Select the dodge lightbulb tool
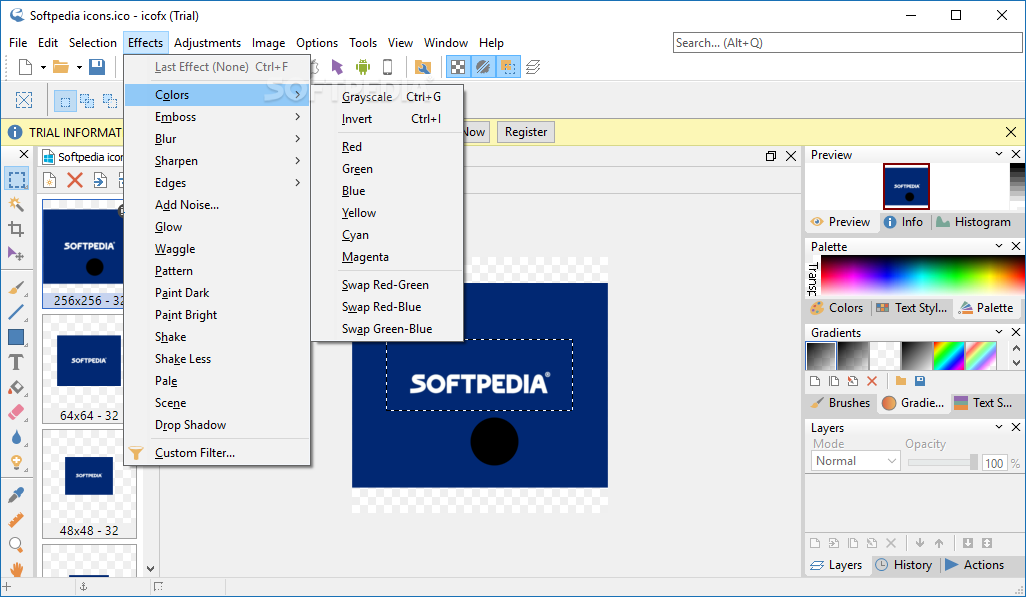Viewport: 1026px width, 597px height. (16, 462)
